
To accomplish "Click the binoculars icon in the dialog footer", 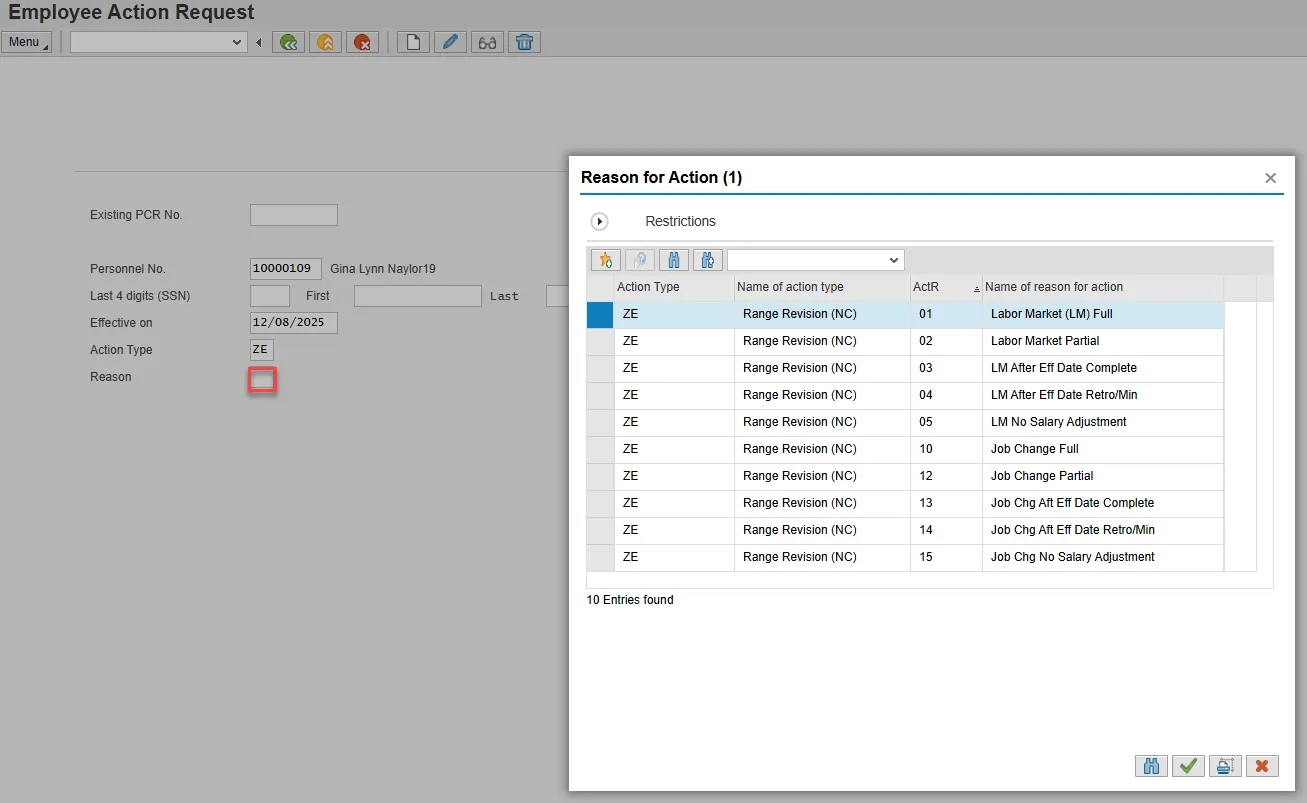I will (x=1152, y=766).
